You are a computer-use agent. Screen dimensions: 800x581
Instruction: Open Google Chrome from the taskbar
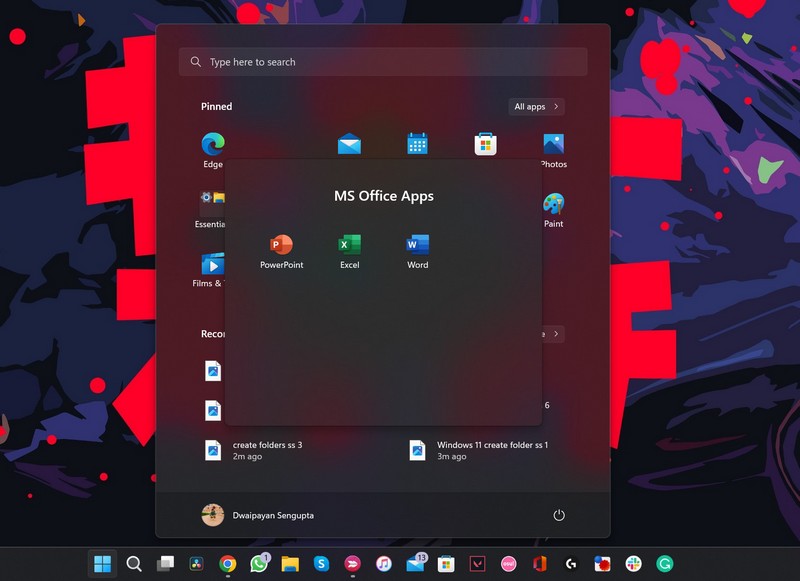pos(228,564)
